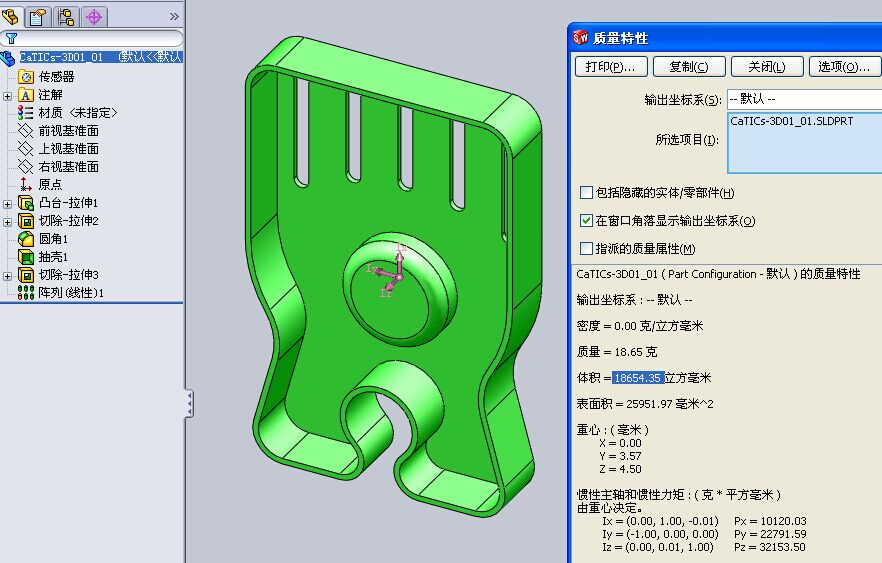Click the 打印(P)... button

coord(610,67)
